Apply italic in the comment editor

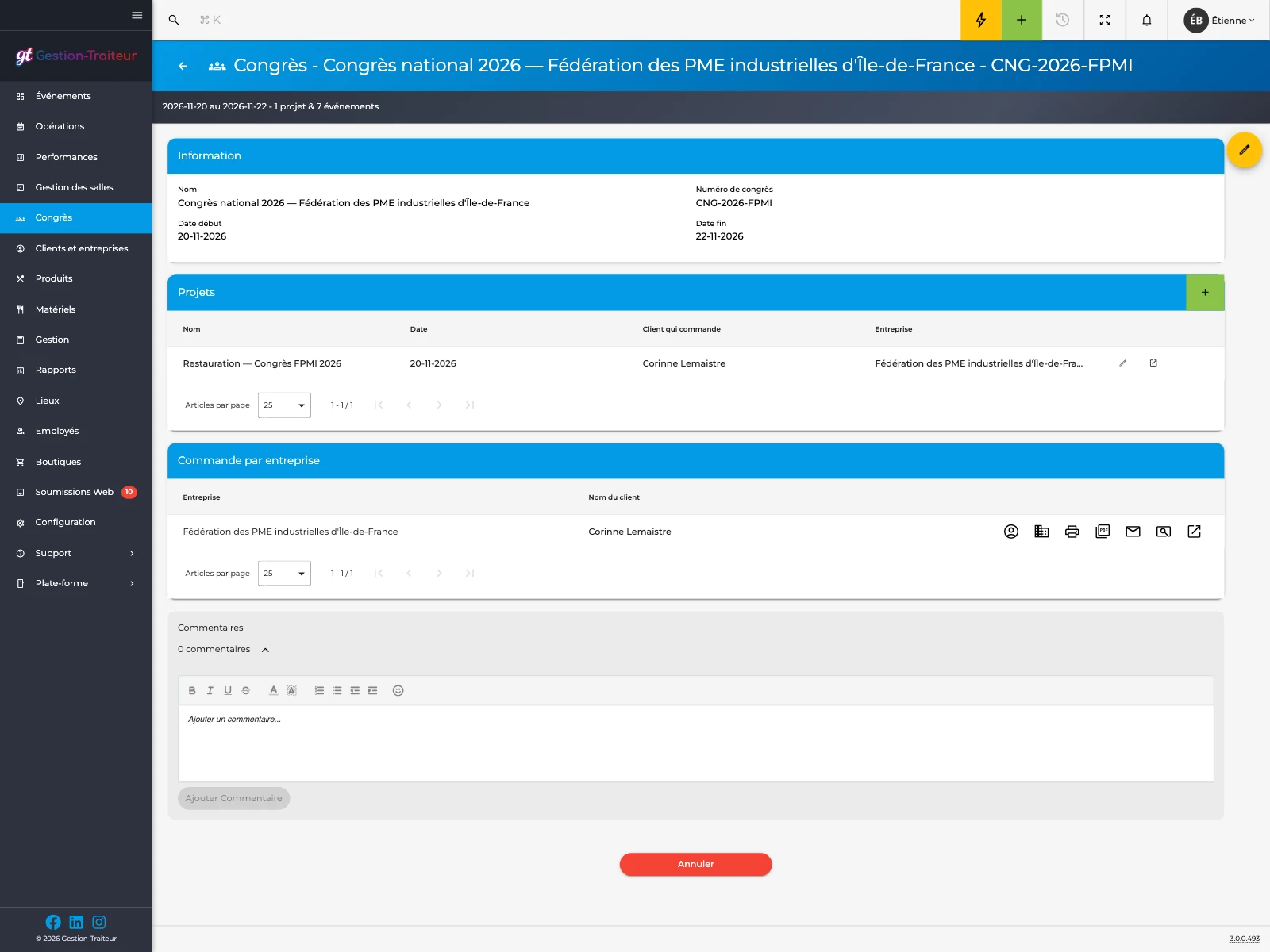[x=210, y=691]
